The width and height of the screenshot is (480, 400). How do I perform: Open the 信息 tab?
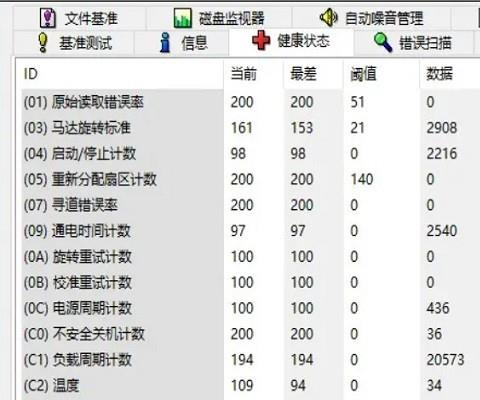[x=182, y=43]
